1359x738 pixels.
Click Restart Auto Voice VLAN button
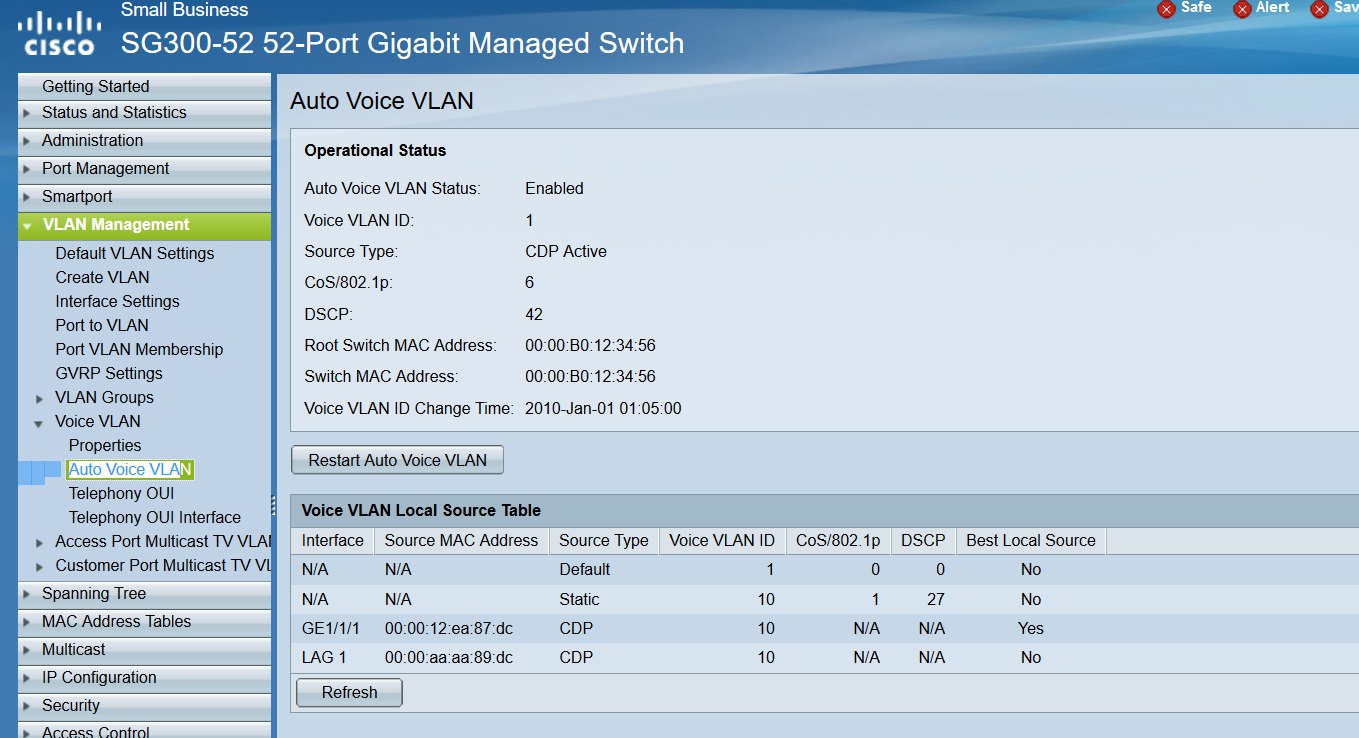coord(397,460)
